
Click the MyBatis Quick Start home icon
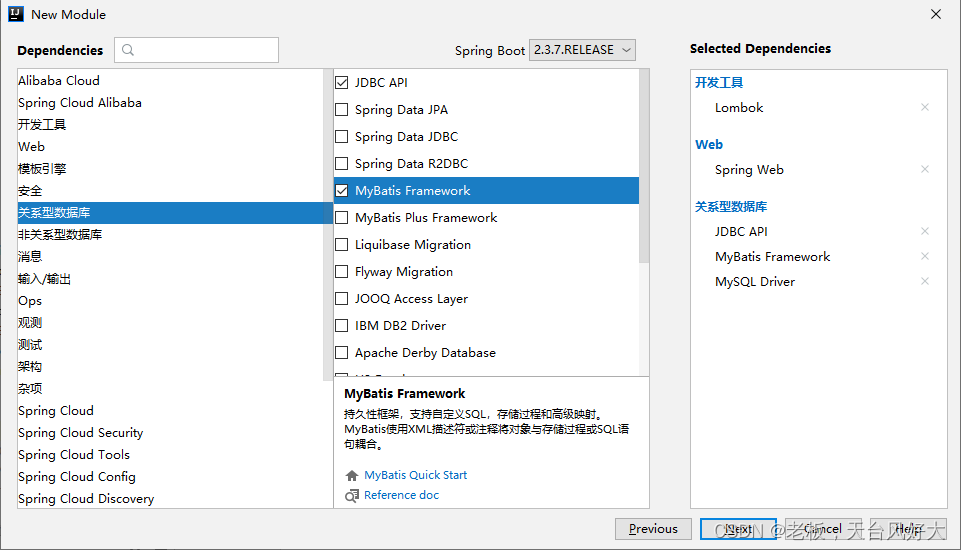tap(352, 475)
